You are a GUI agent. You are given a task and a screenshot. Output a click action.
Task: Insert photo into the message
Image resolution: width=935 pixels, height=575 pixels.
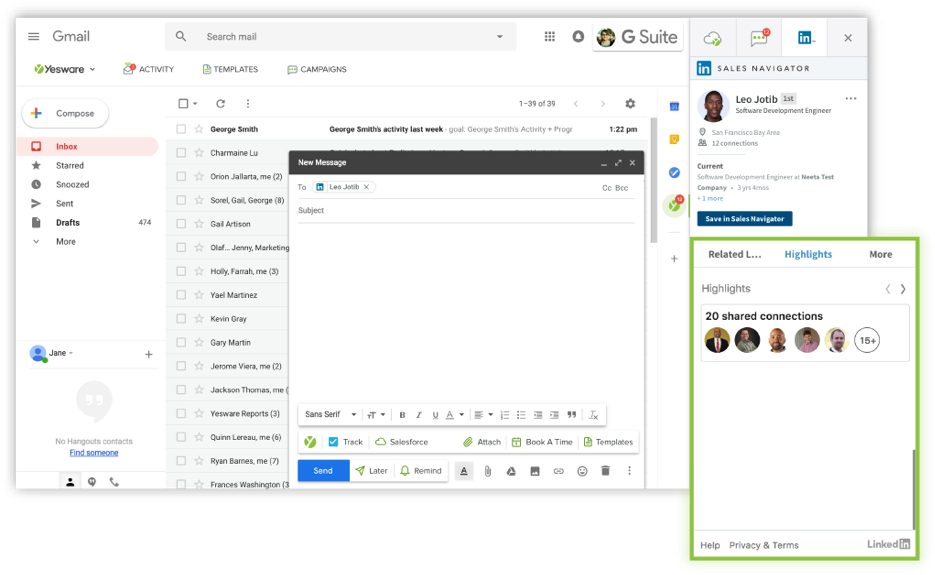[x=535, y=471]
